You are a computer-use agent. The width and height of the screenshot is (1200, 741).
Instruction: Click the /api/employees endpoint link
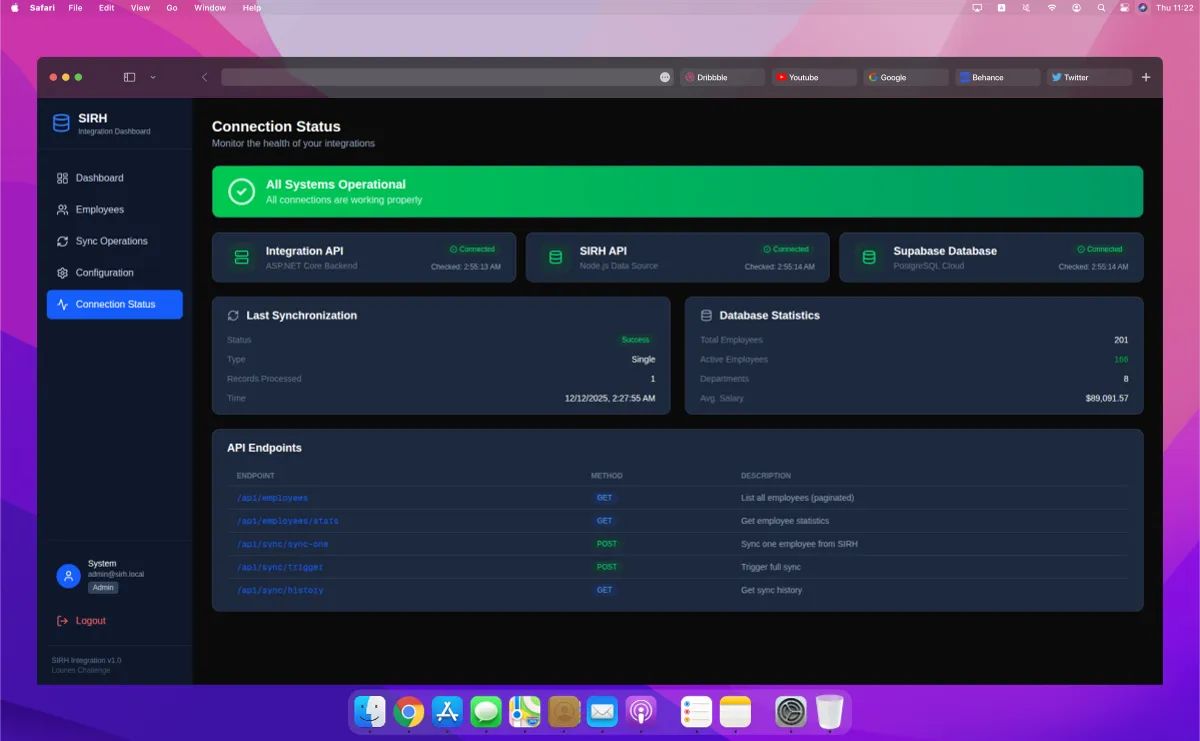(272, 498)
